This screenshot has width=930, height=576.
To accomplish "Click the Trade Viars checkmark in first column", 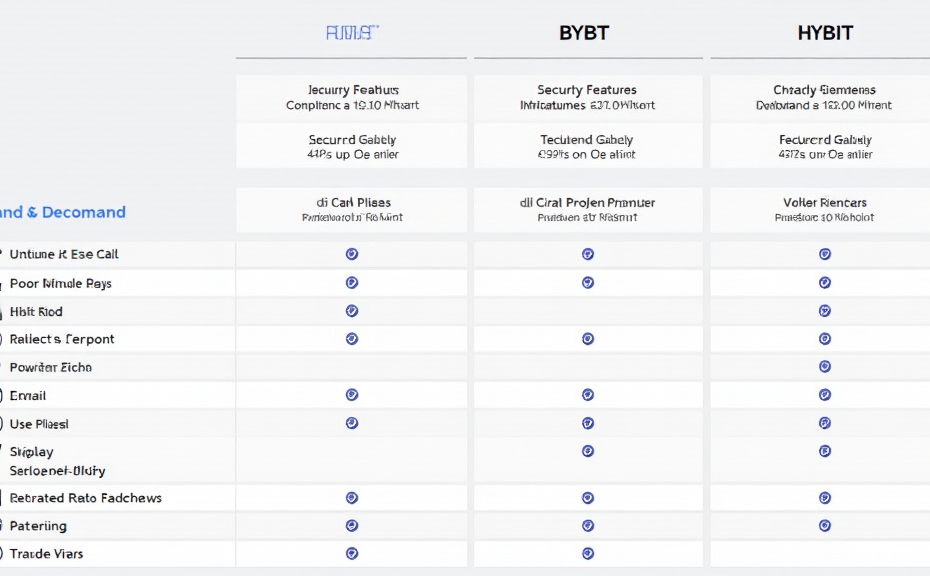I will point(351,553).
